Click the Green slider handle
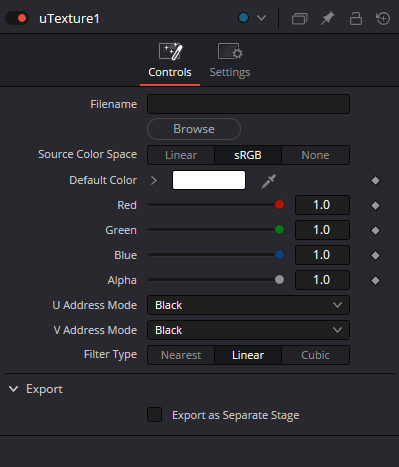 (279, 230)
